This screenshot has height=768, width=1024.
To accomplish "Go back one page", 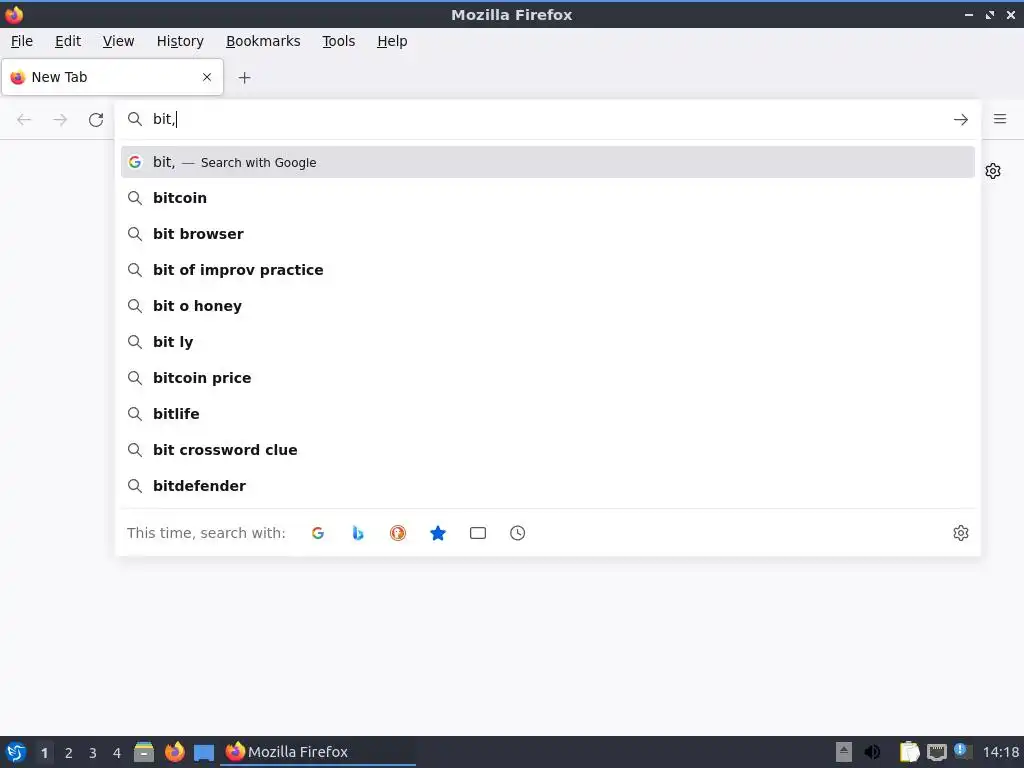I will click(24, 120).
